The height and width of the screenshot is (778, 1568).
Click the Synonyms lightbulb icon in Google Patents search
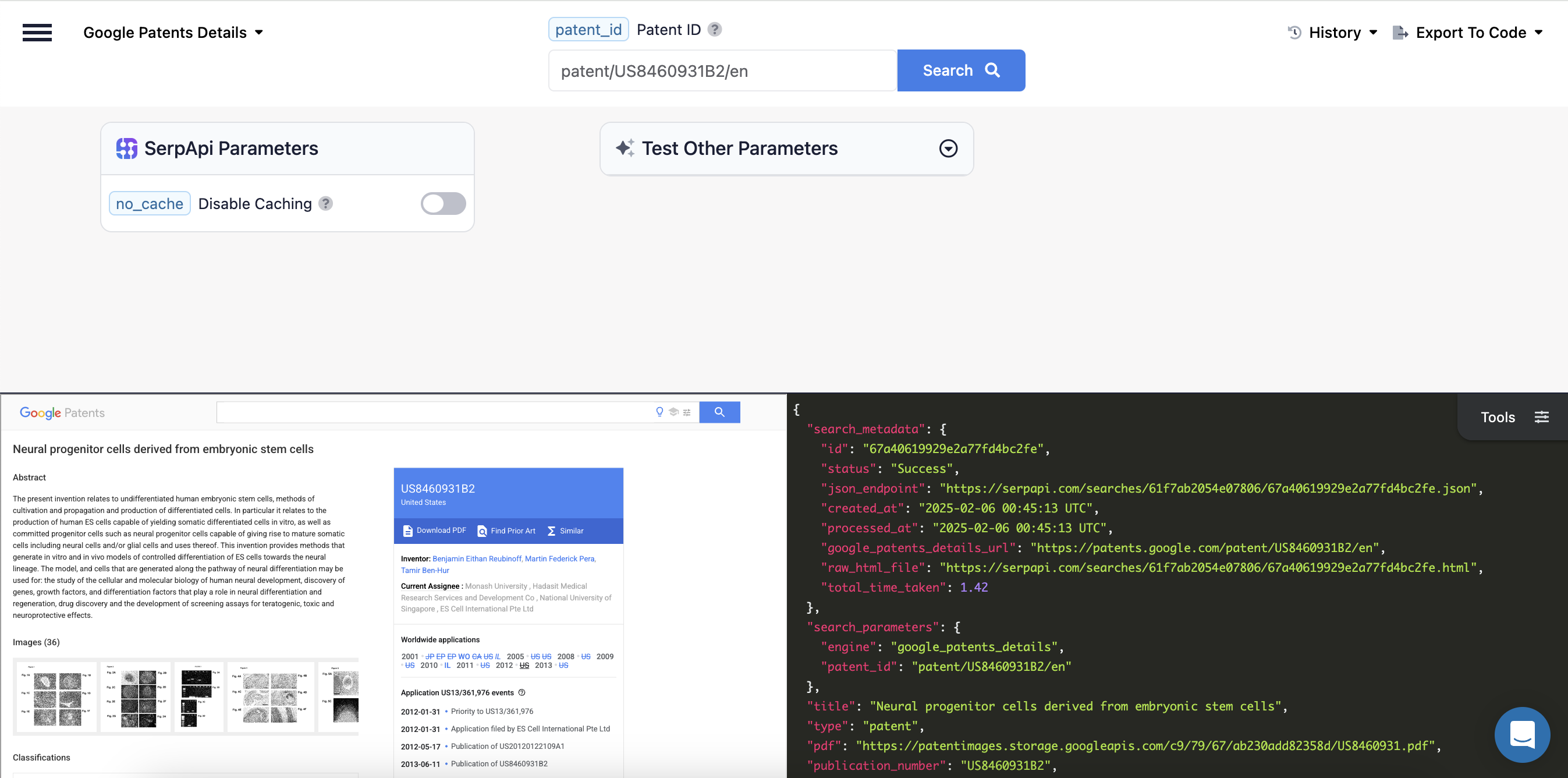coord(659,412)
